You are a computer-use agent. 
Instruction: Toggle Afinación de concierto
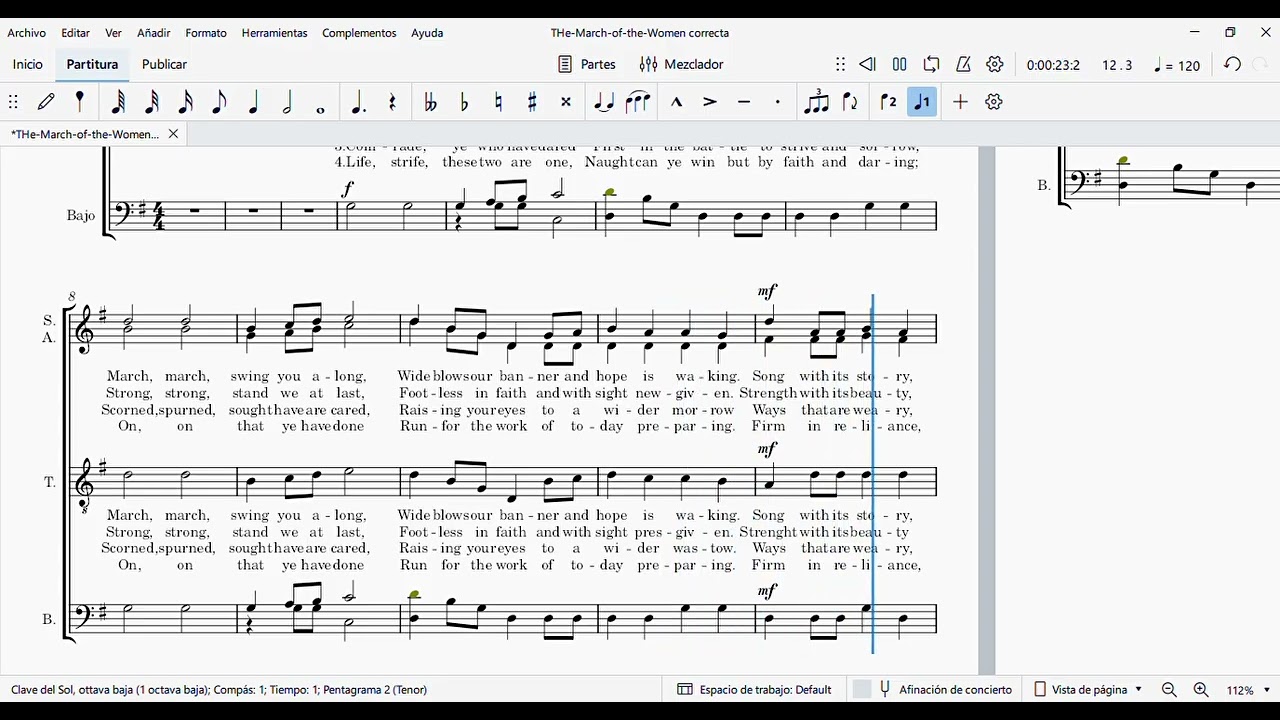[x=933, y=690]
